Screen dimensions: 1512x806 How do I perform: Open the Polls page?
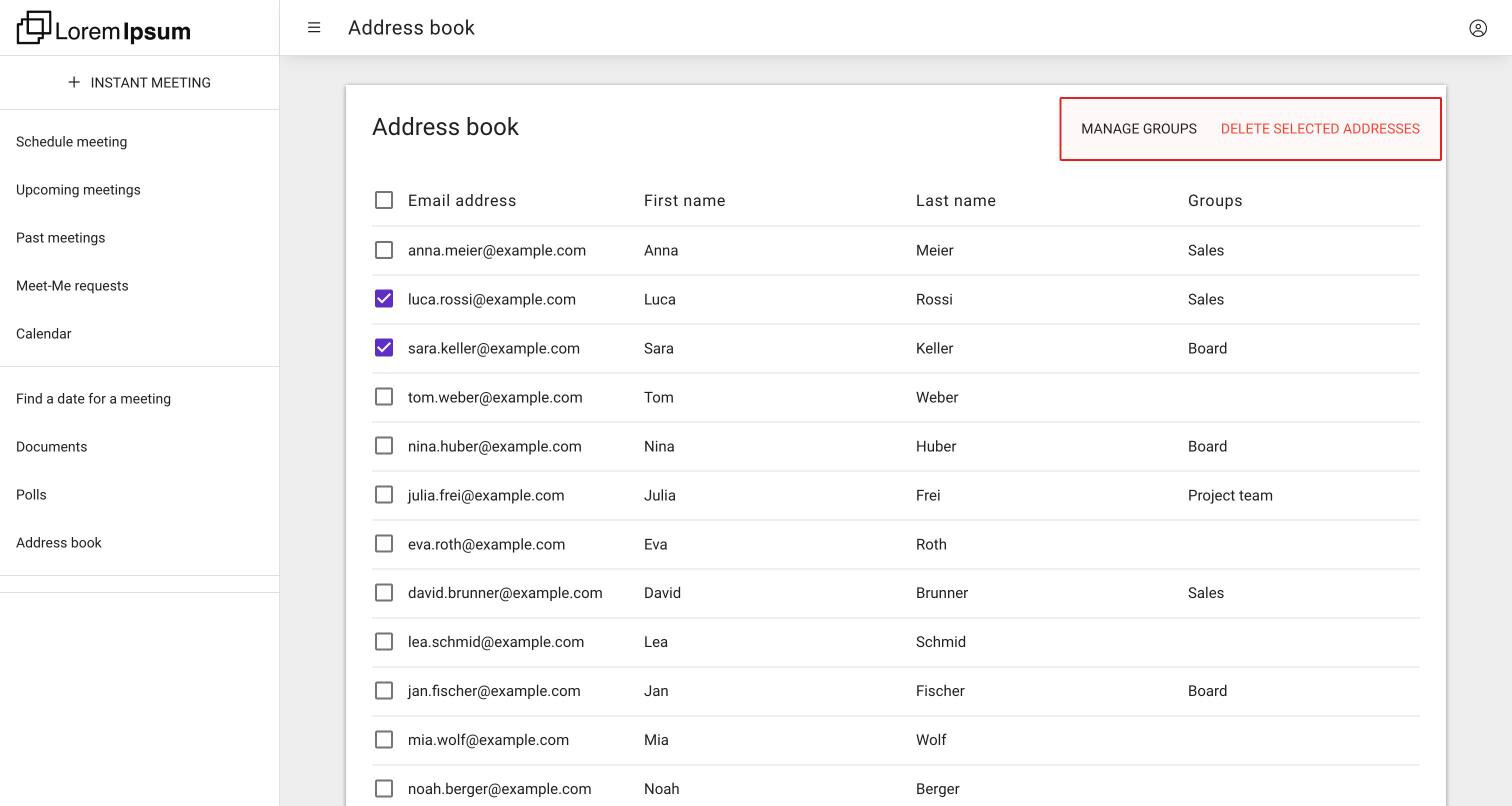point(31,495)
